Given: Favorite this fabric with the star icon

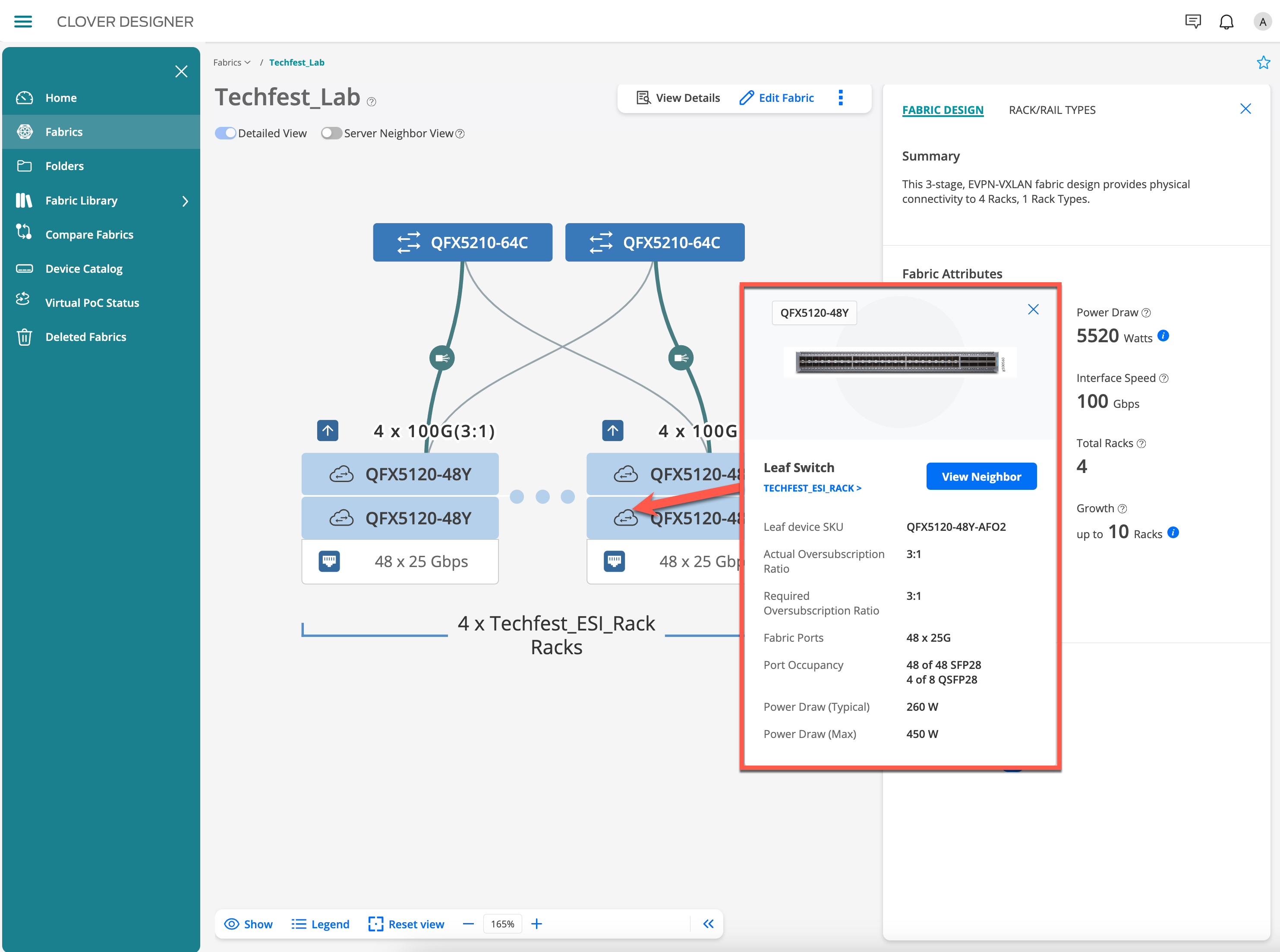Looking at the screenshot, I should coord(1263,62).
